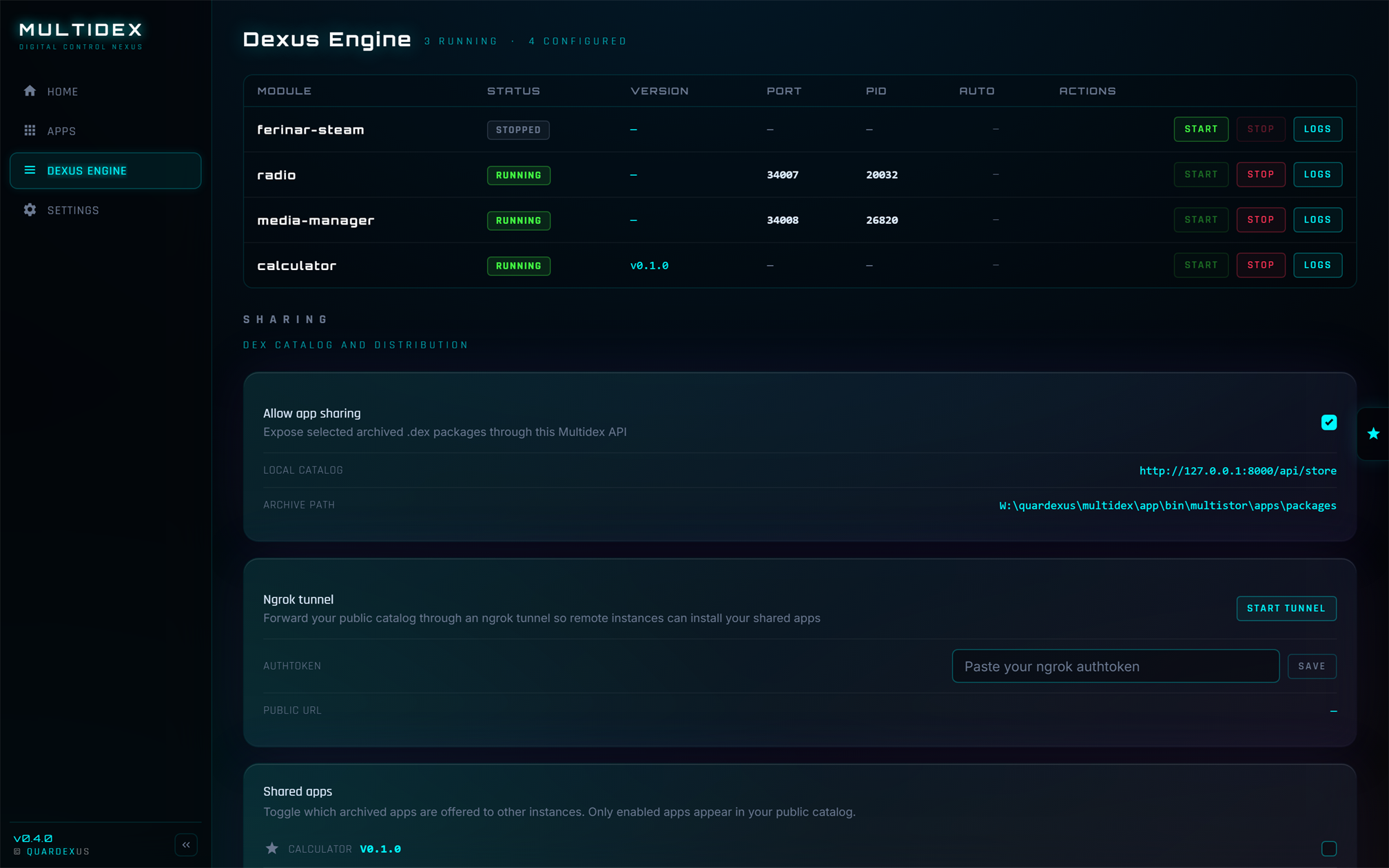Collapse the sidebar with double-chevron button

coord(186,845)
